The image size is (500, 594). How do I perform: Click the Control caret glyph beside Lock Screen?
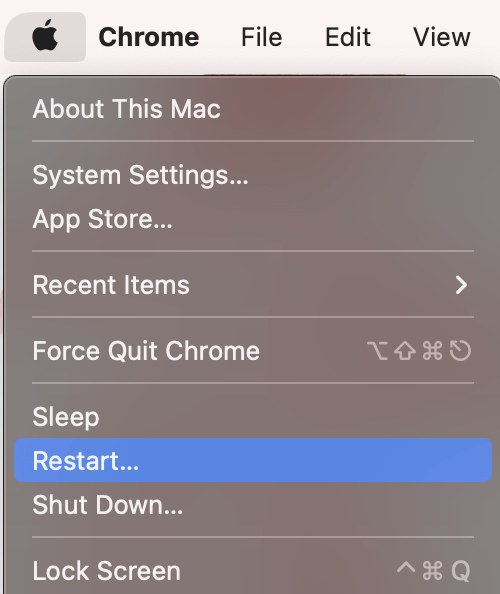[x=406, y=567]
